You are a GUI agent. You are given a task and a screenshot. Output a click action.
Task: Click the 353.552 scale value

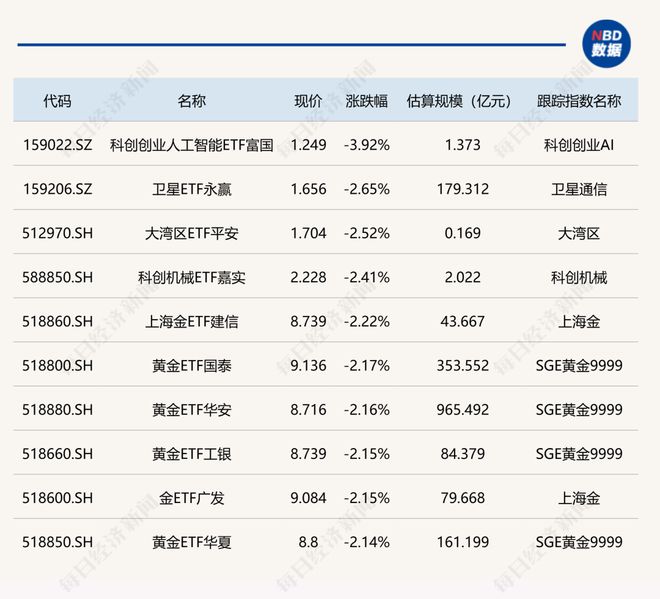[463, 365]
